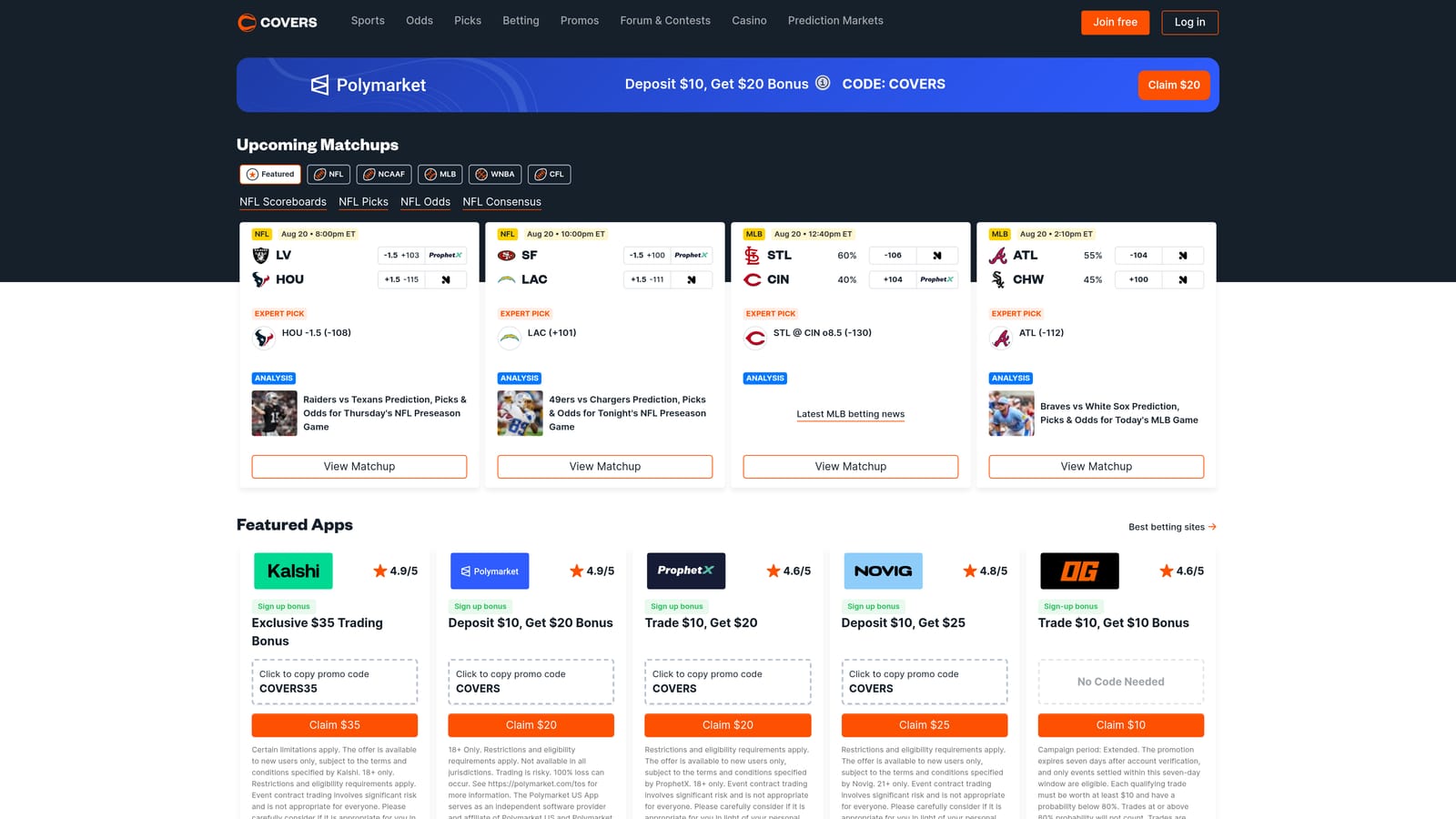Open the Promos menu
Viewport: 1456px width, 819px height.
[580, 20]
